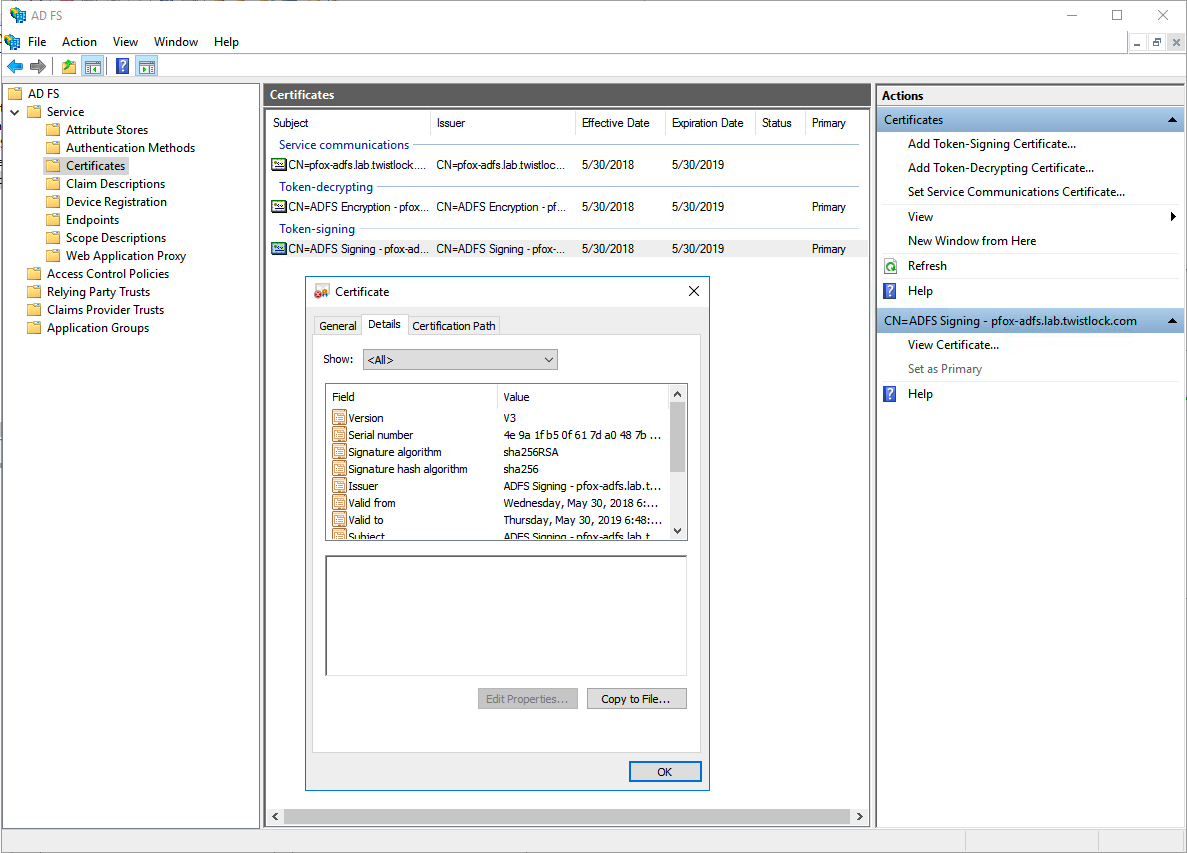Click the Back arrow toolbar icon
The width and height of the screenshot is (1187, 853).
[15, 67]
